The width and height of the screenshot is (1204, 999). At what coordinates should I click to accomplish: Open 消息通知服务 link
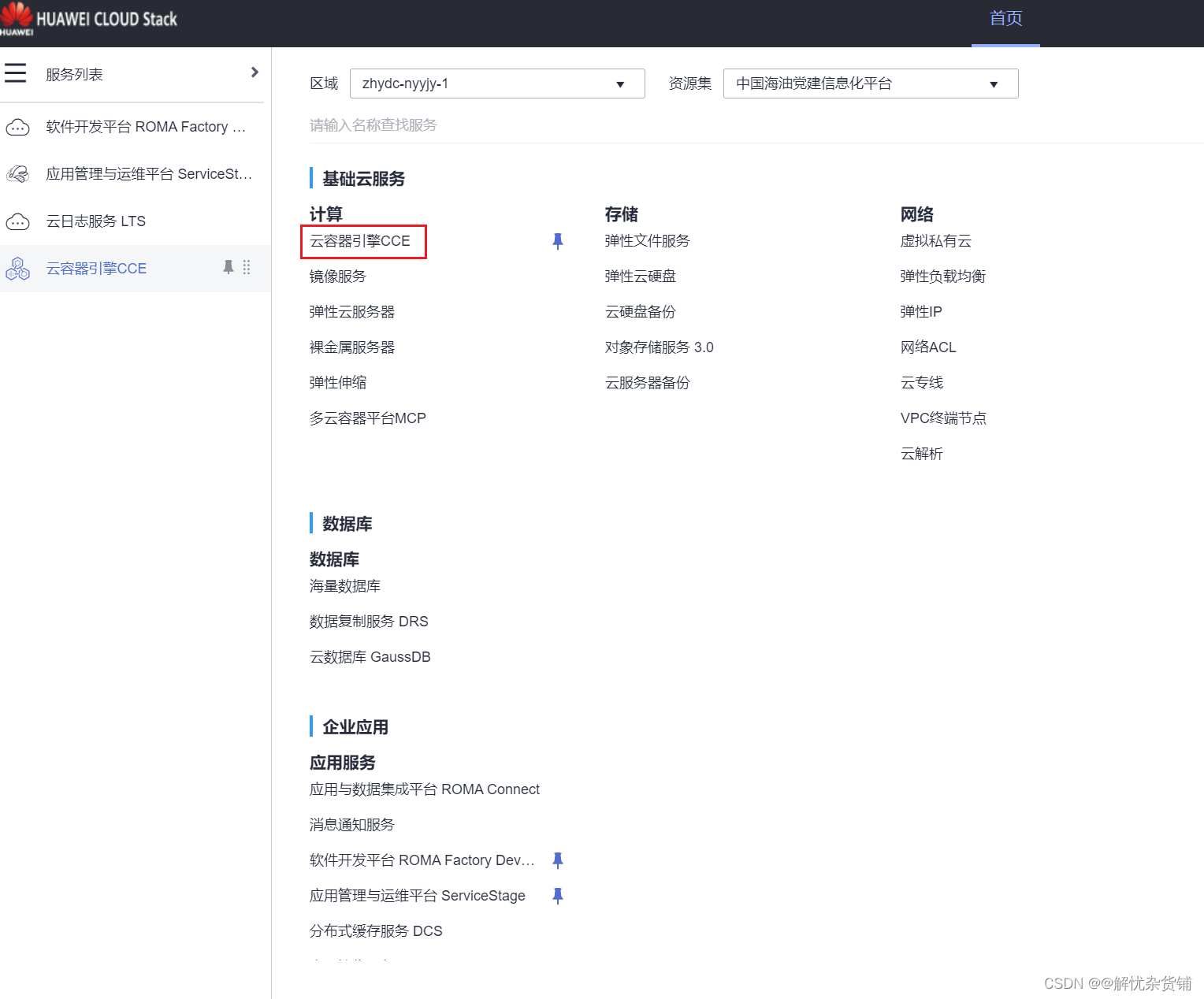coord(352,825)
